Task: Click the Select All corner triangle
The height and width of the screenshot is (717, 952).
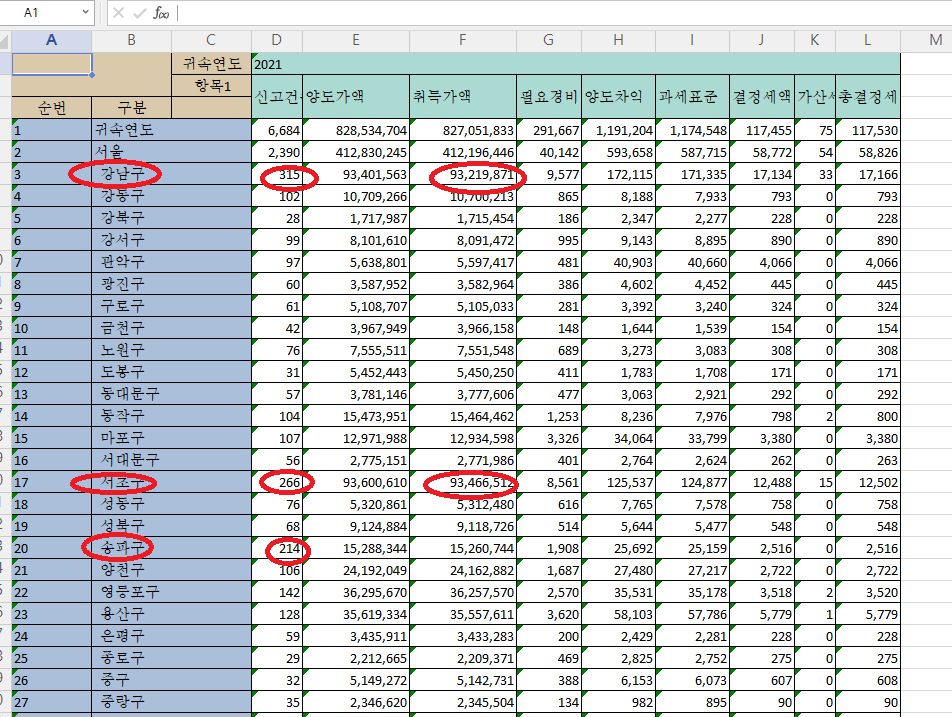Action: point(5,40)
